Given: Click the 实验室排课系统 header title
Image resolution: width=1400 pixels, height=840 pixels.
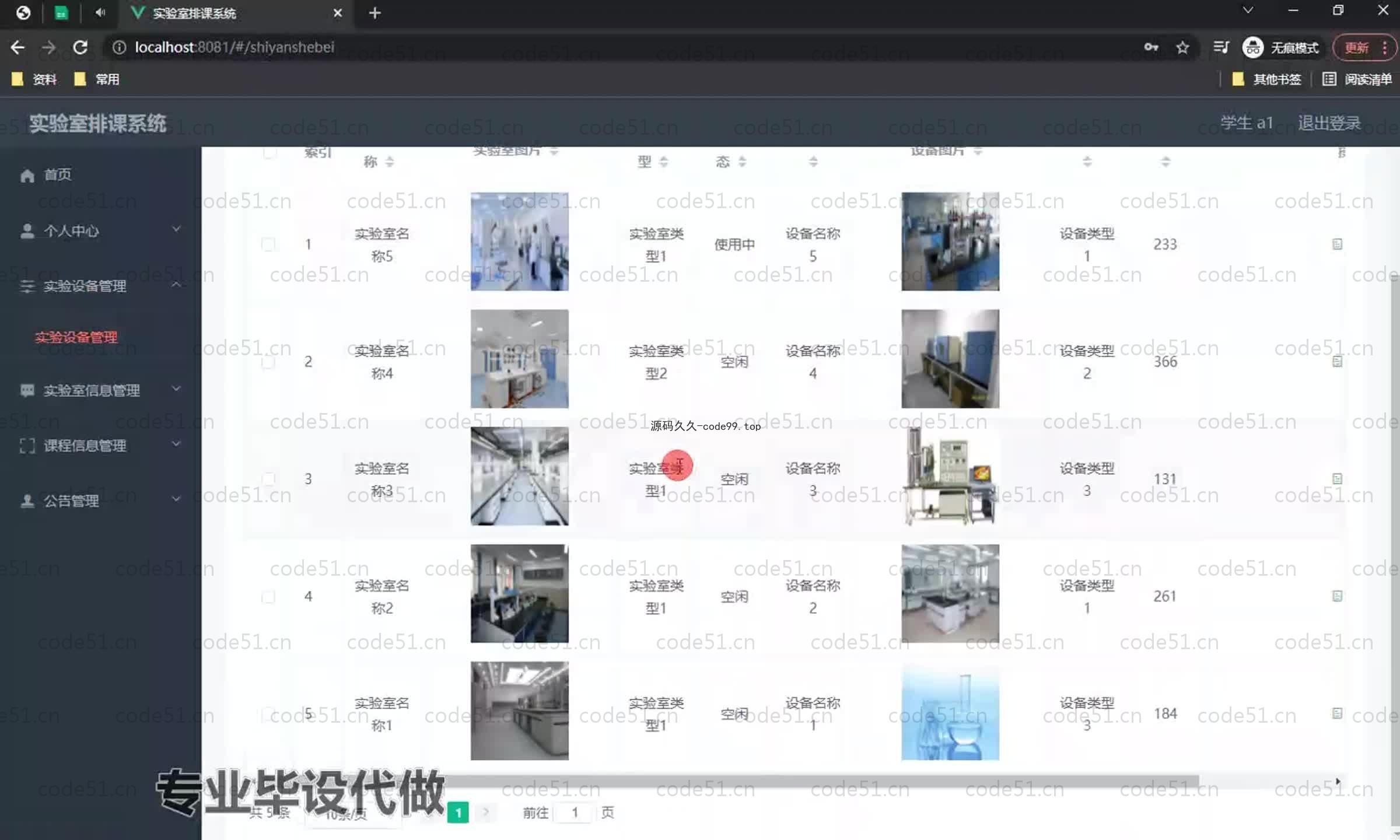Looking at the screenshot, I should pos(98,124).
